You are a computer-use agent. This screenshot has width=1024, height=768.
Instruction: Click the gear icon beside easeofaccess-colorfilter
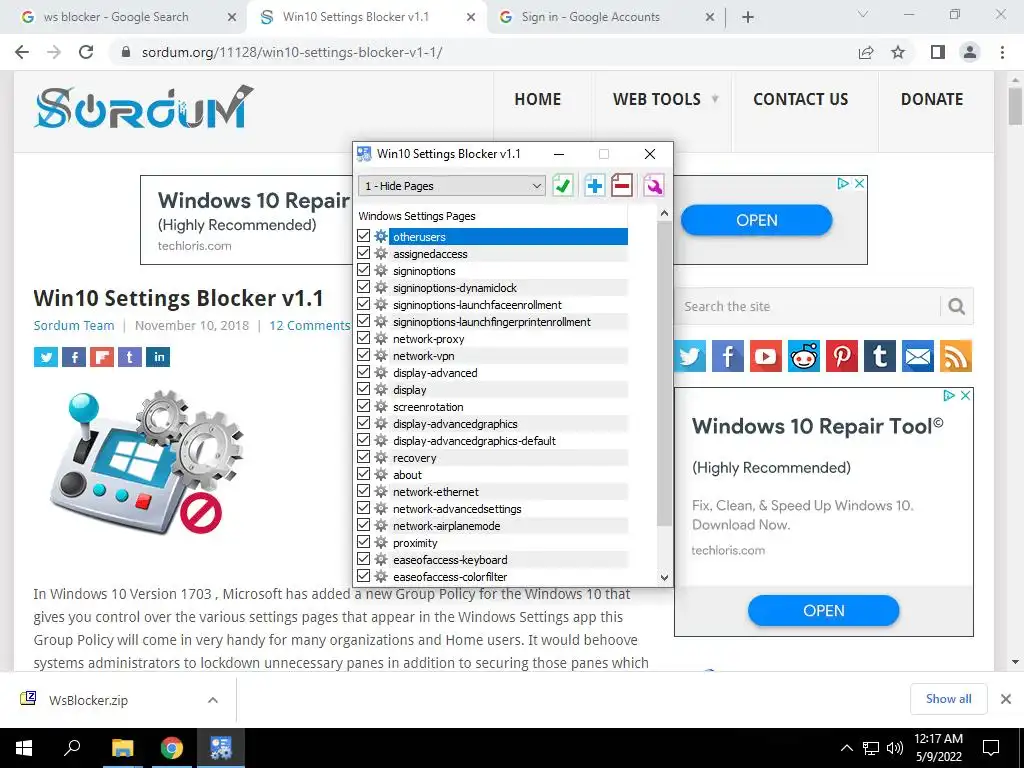tap(381, 576)
